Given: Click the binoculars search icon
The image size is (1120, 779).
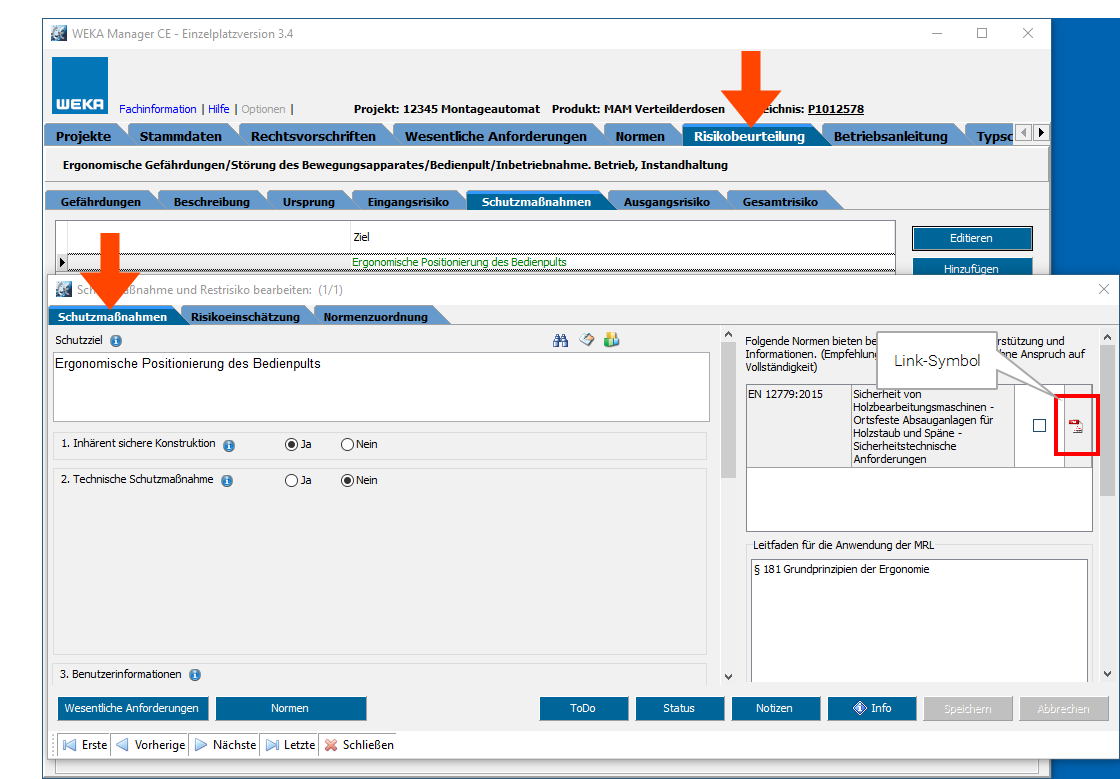Looking at the screenshot, I should tap(560, 340).
